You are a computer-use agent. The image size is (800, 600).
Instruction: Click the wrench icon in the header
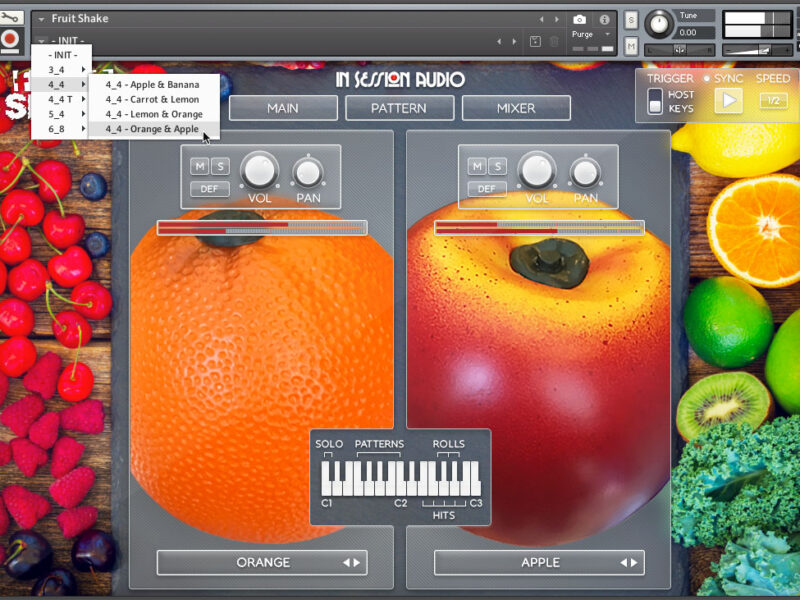pyautogui.click(x=11, y=18)
